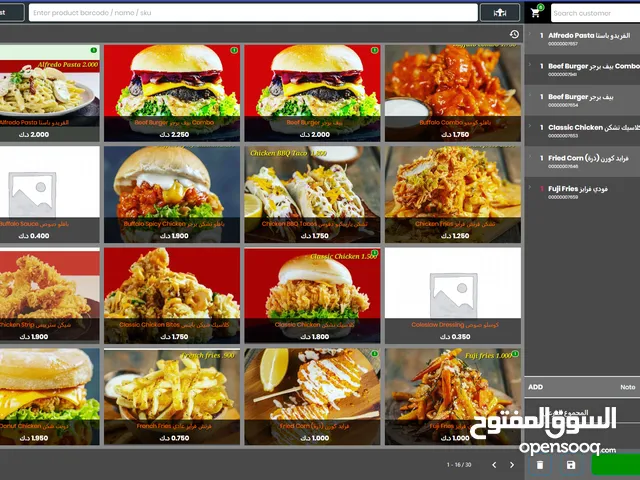Select Classic Chicken line in order list
Image resolution: width=640 pixels, height=480 pixels.
pyautogui.click(x=582, y=131)
